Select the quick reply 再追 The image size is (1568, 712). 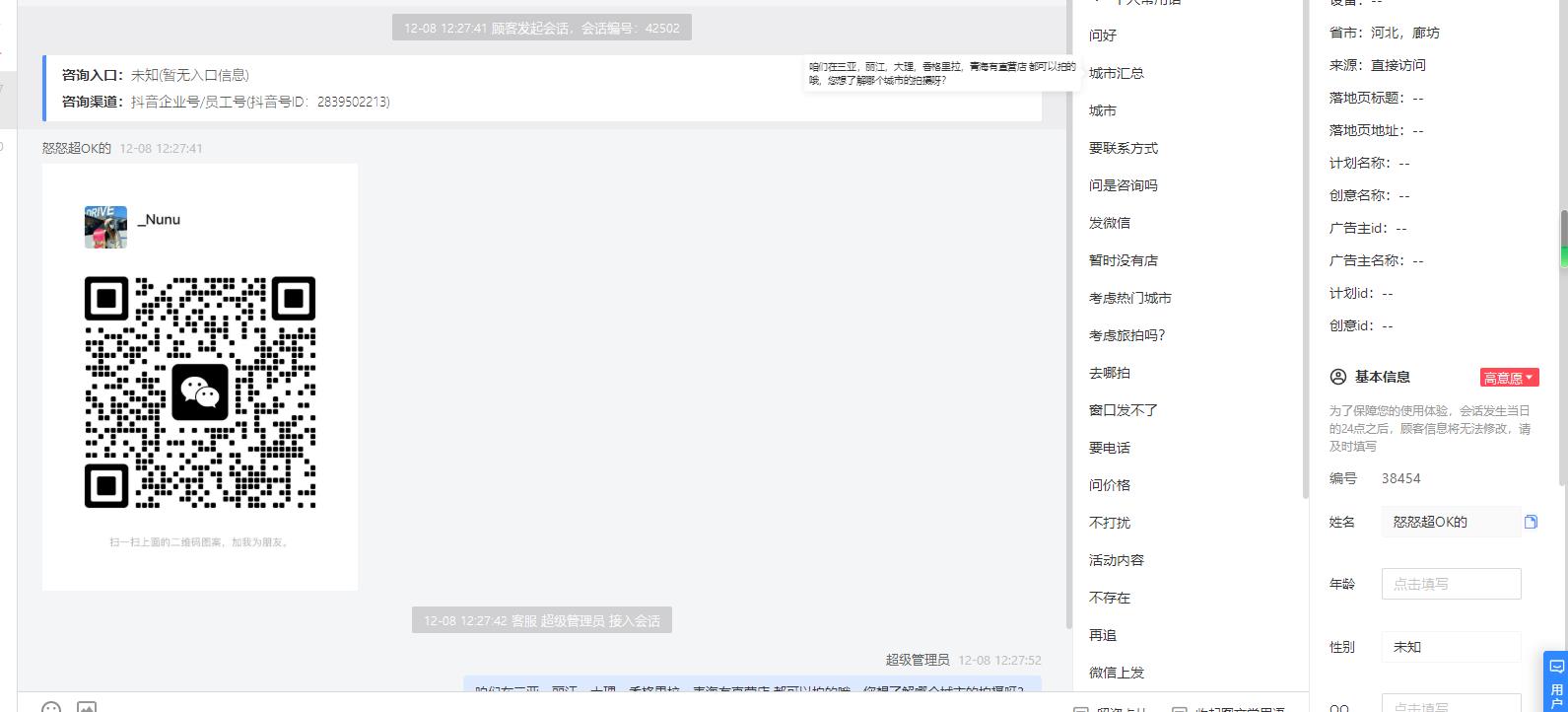[1103, 635]
